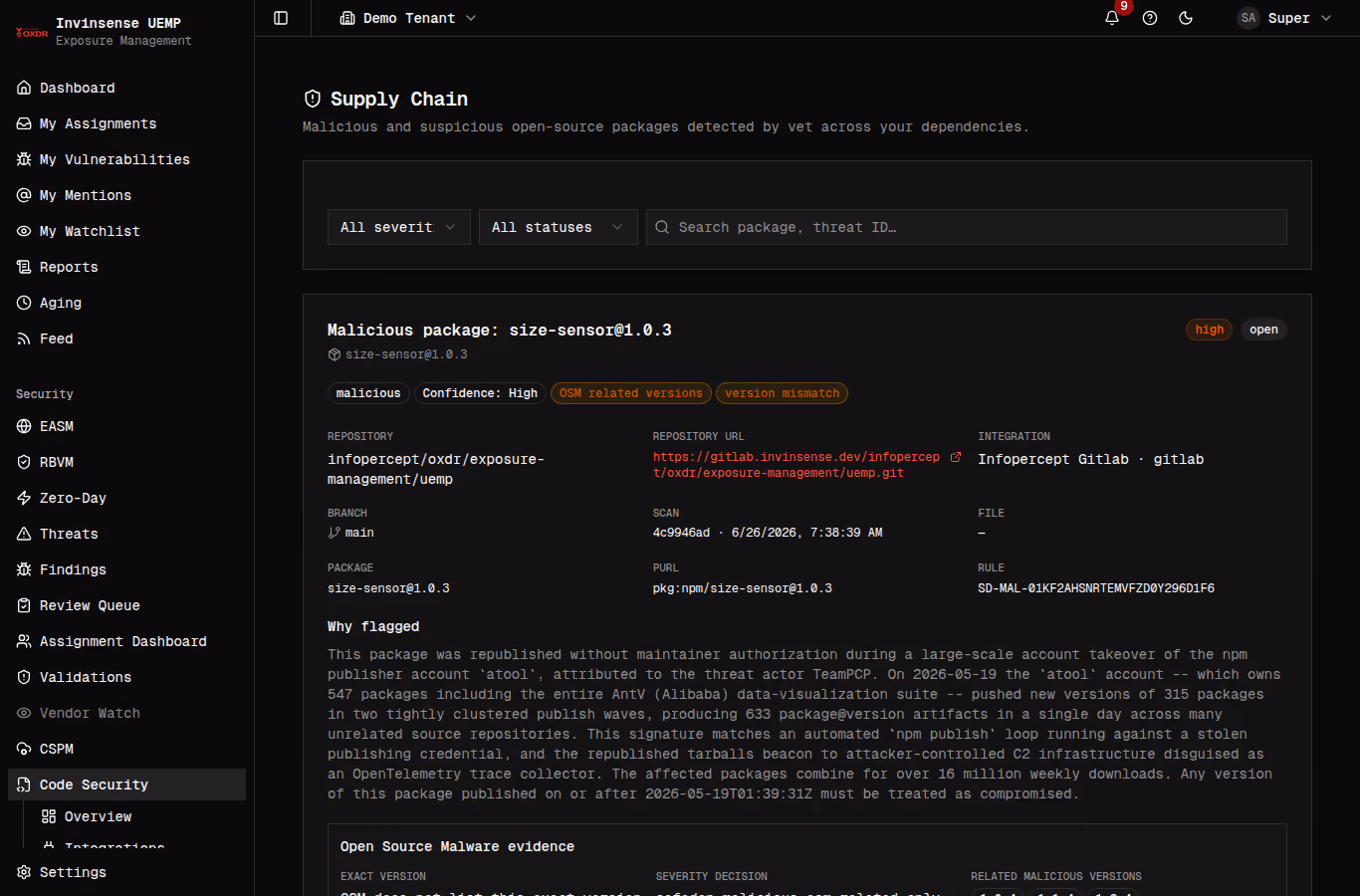Image resolution: width=1360 pixels, height=896 pixels.
Task: Click the Threats warning triangle icon
Action: (24, 534)
